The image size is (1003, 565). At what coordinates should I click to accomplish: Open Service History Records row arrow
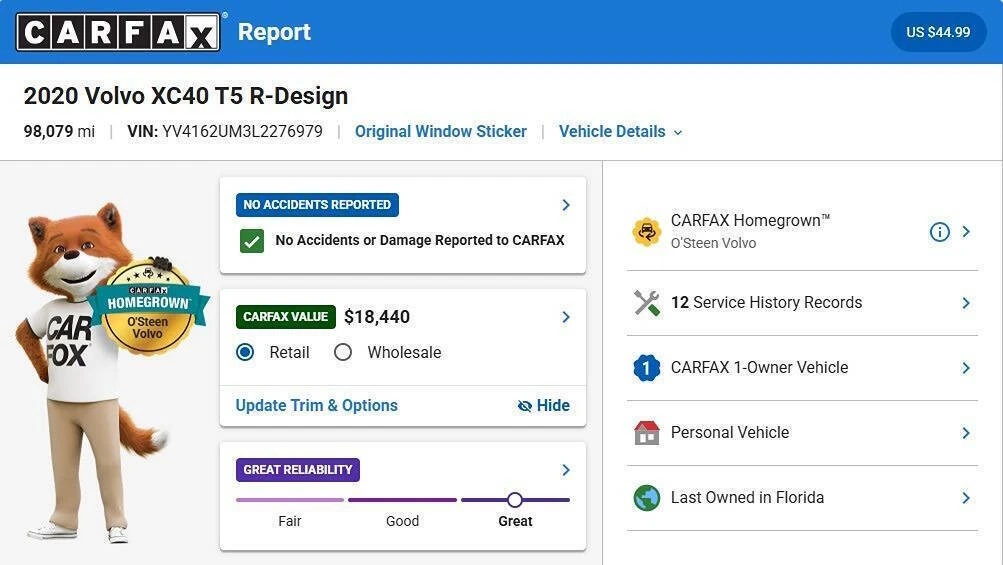pos(967,303)
